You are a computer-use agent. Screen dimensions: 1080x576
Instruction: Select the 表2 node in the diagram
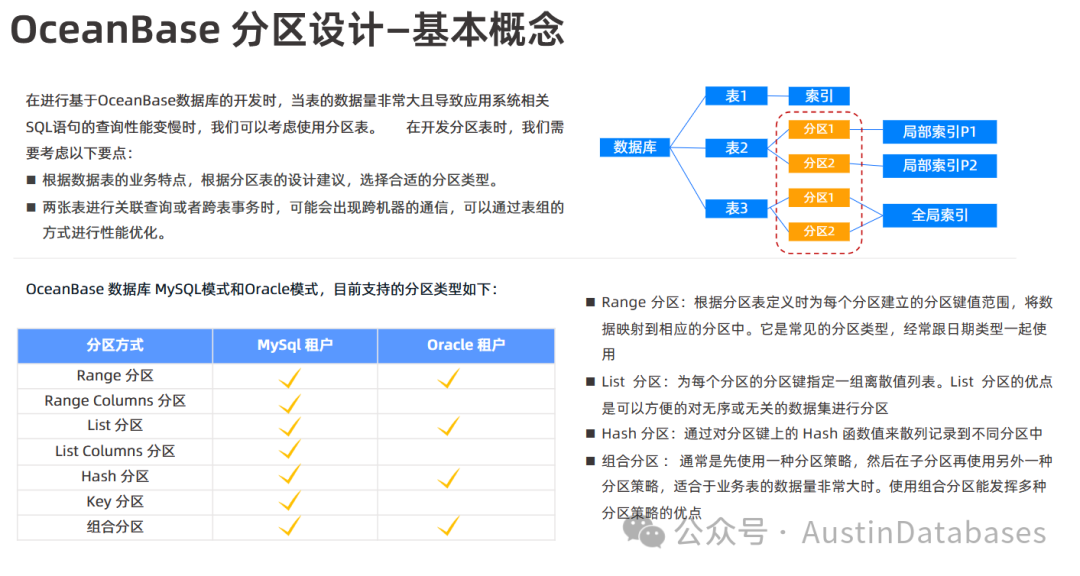click(x=736, y=147)
